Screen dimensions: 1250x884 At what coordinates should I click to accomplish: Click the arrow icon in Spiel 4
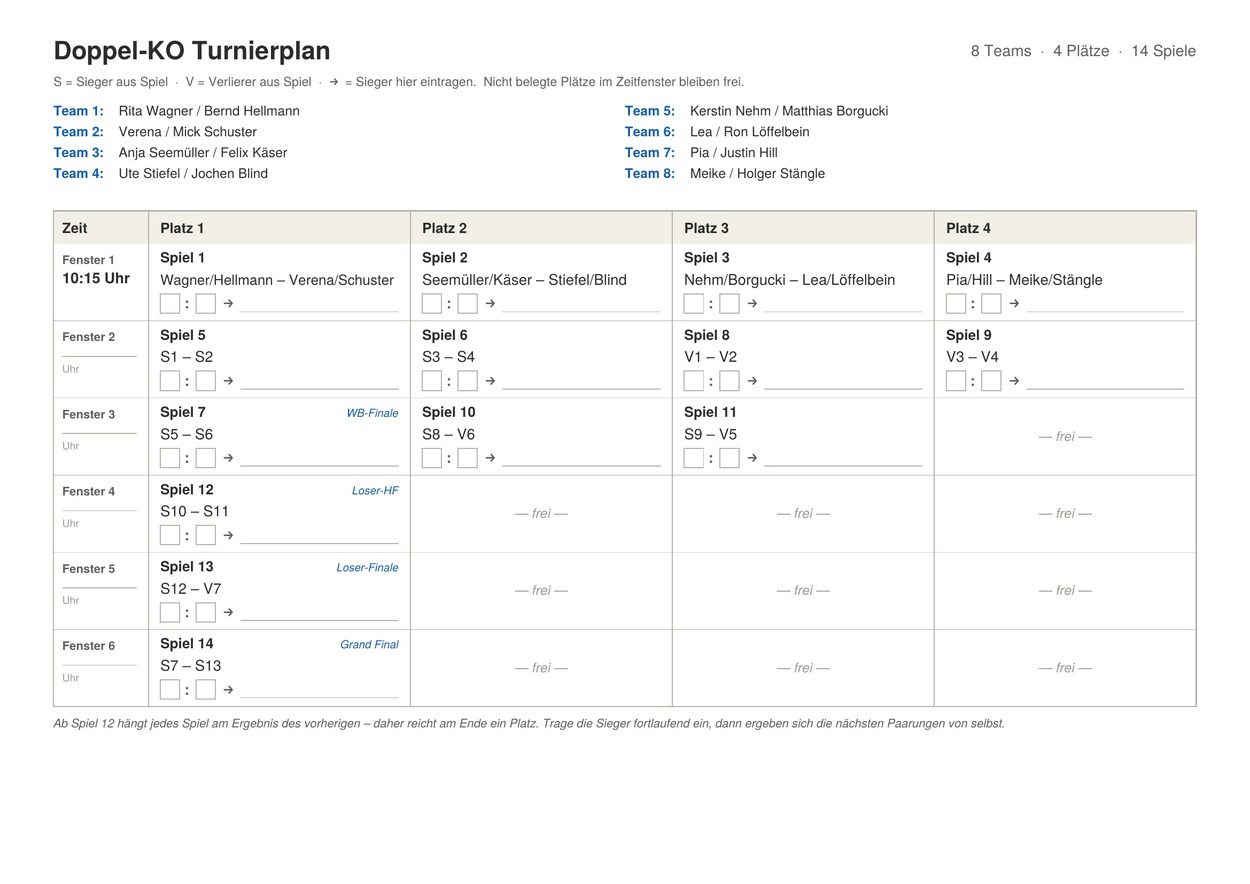pyautogui.click(x=1014, y=303)
